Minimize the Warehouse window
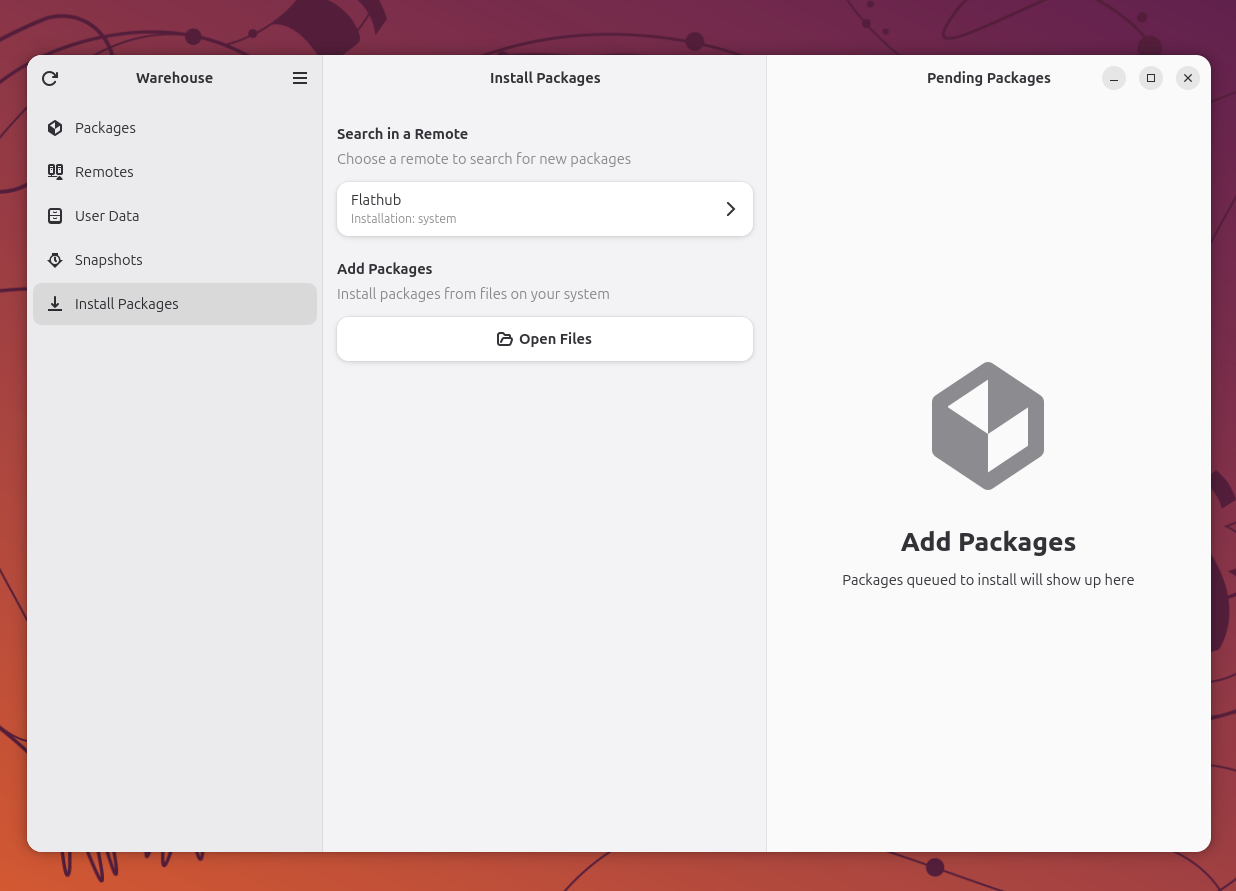 [x=1114, y=78]
